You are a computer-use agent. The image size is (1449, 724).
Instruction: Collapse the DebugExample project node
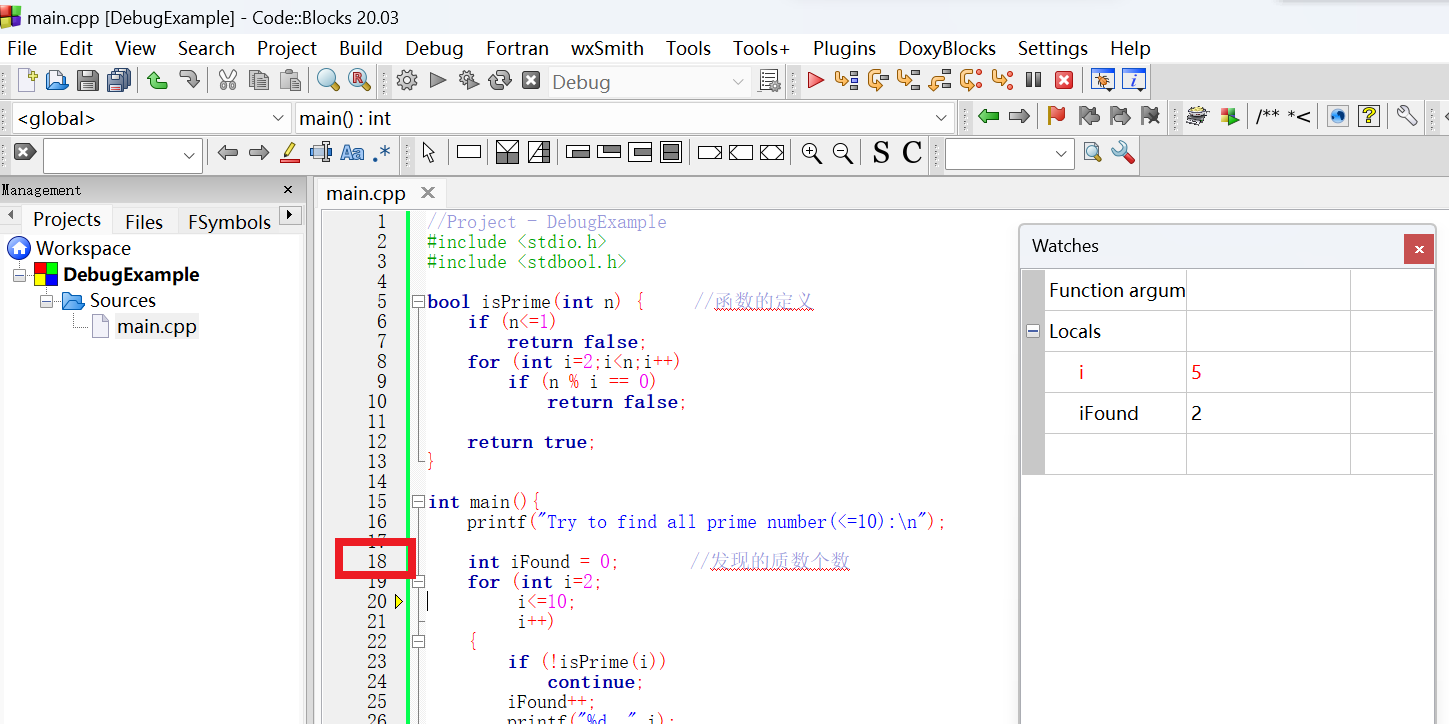(x=20, y=275)
